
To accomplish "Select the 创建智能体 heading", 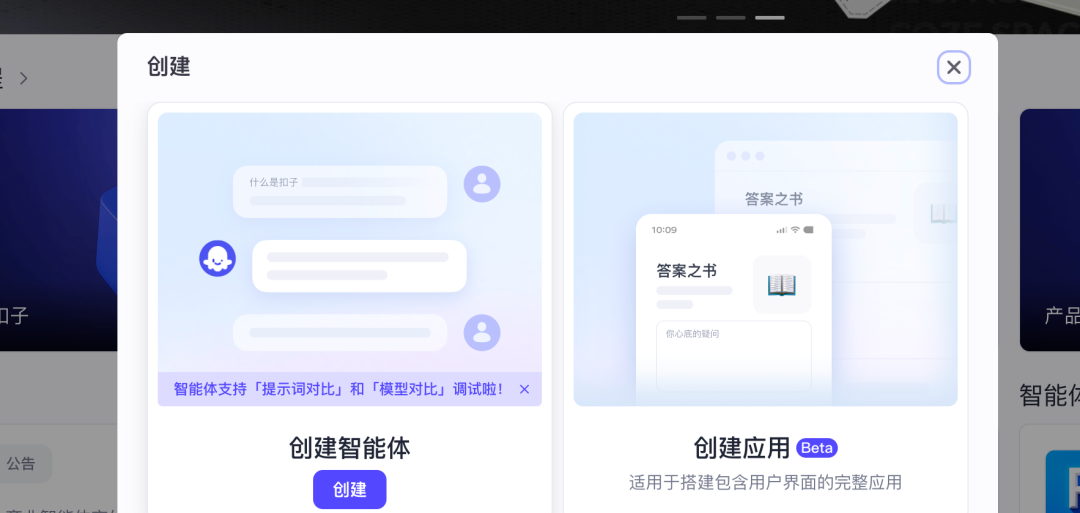I will pos(349,448).
